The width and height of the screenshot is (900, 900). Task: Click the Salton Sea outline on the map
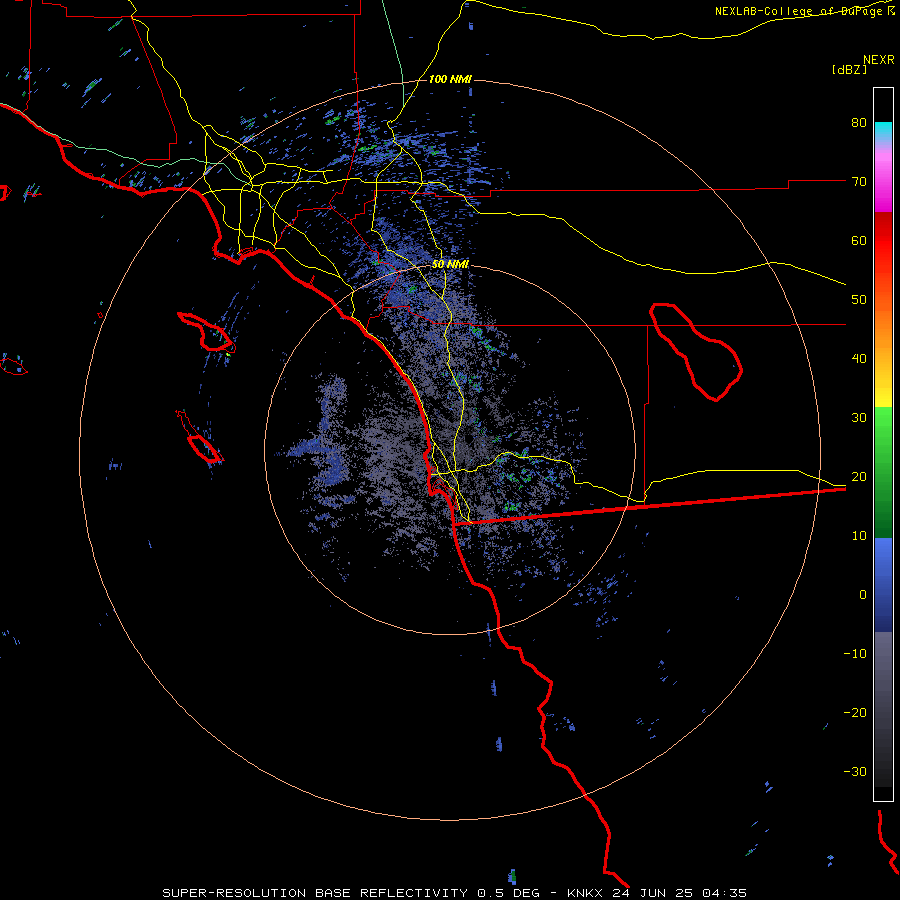[x=696, y=351]
